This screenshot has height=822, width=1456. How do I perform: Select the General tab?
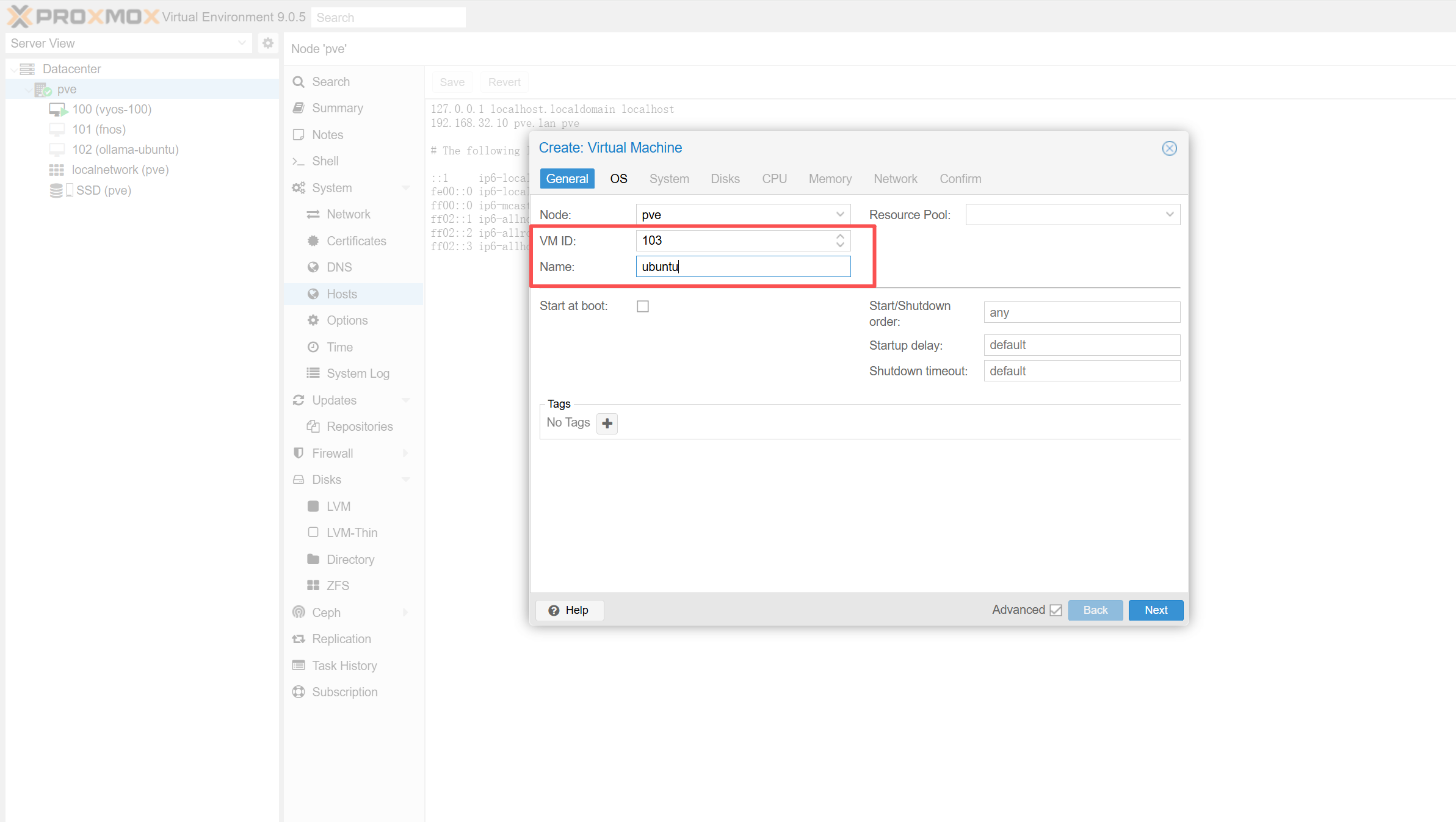click(x=567, y=179)
